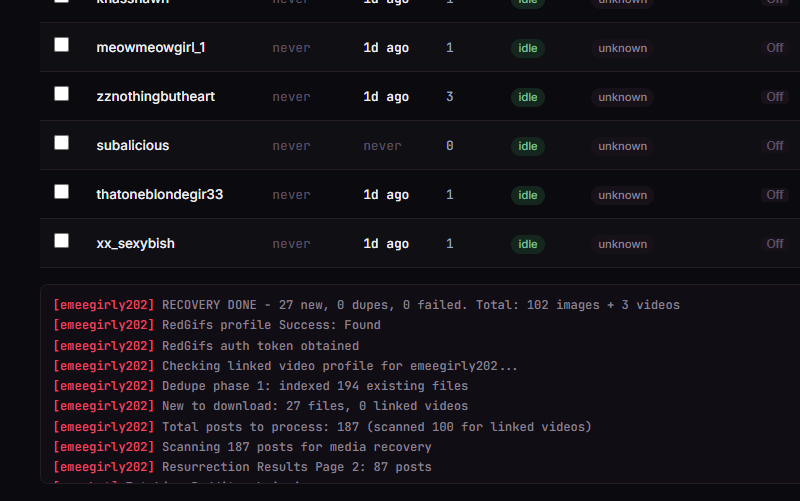Click 'Dedupe phase 1: indexed 194' log line

(x=261, y=386)
